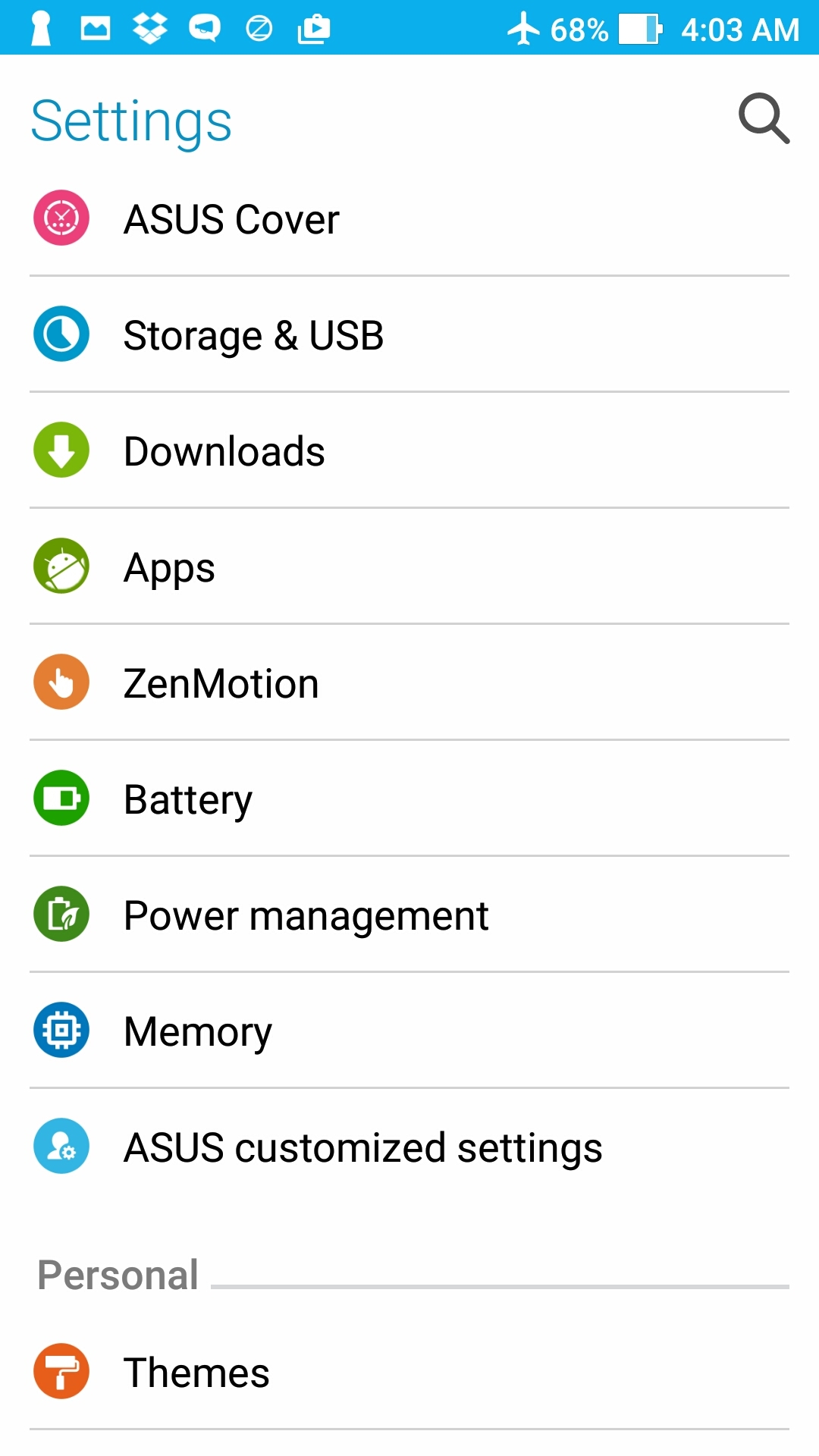Select the ZenMotion menu item

point(221,683)
